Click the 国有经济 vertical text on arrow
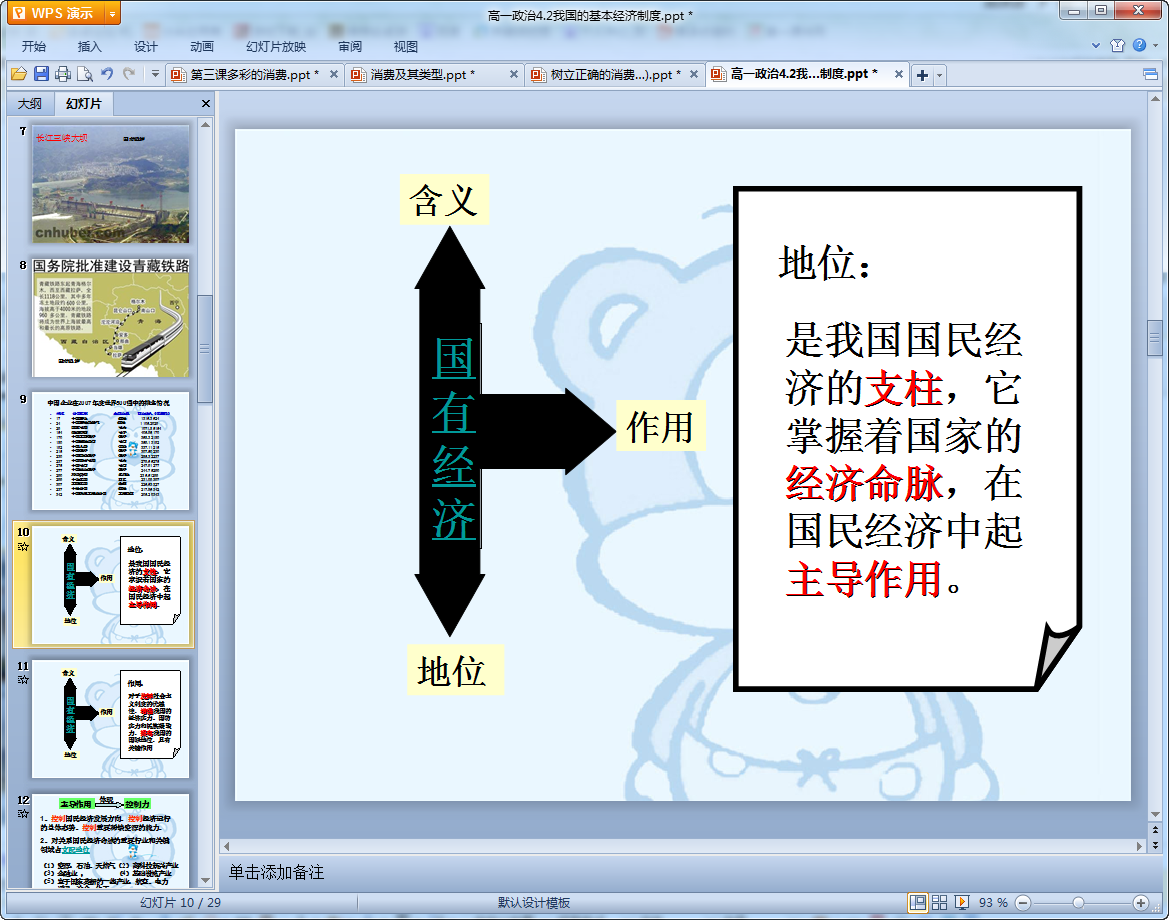Image resolution: width=1169 pixels, height=920 pixels. 454,438
